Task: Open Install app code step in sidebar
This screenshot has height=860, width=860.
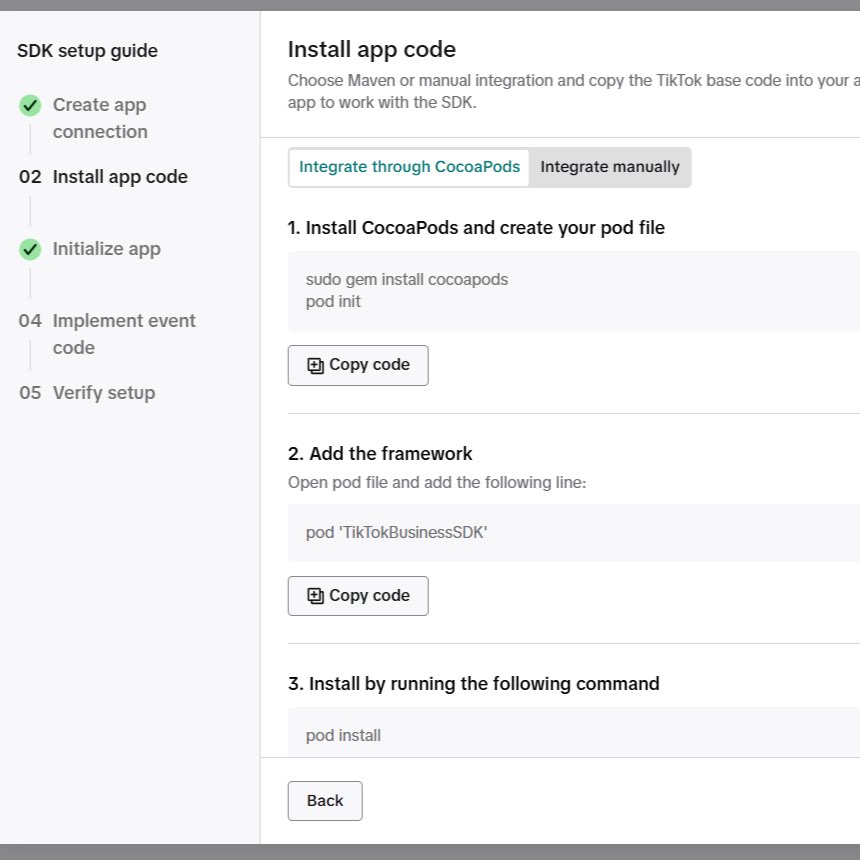Action: (x=120, y=177)
